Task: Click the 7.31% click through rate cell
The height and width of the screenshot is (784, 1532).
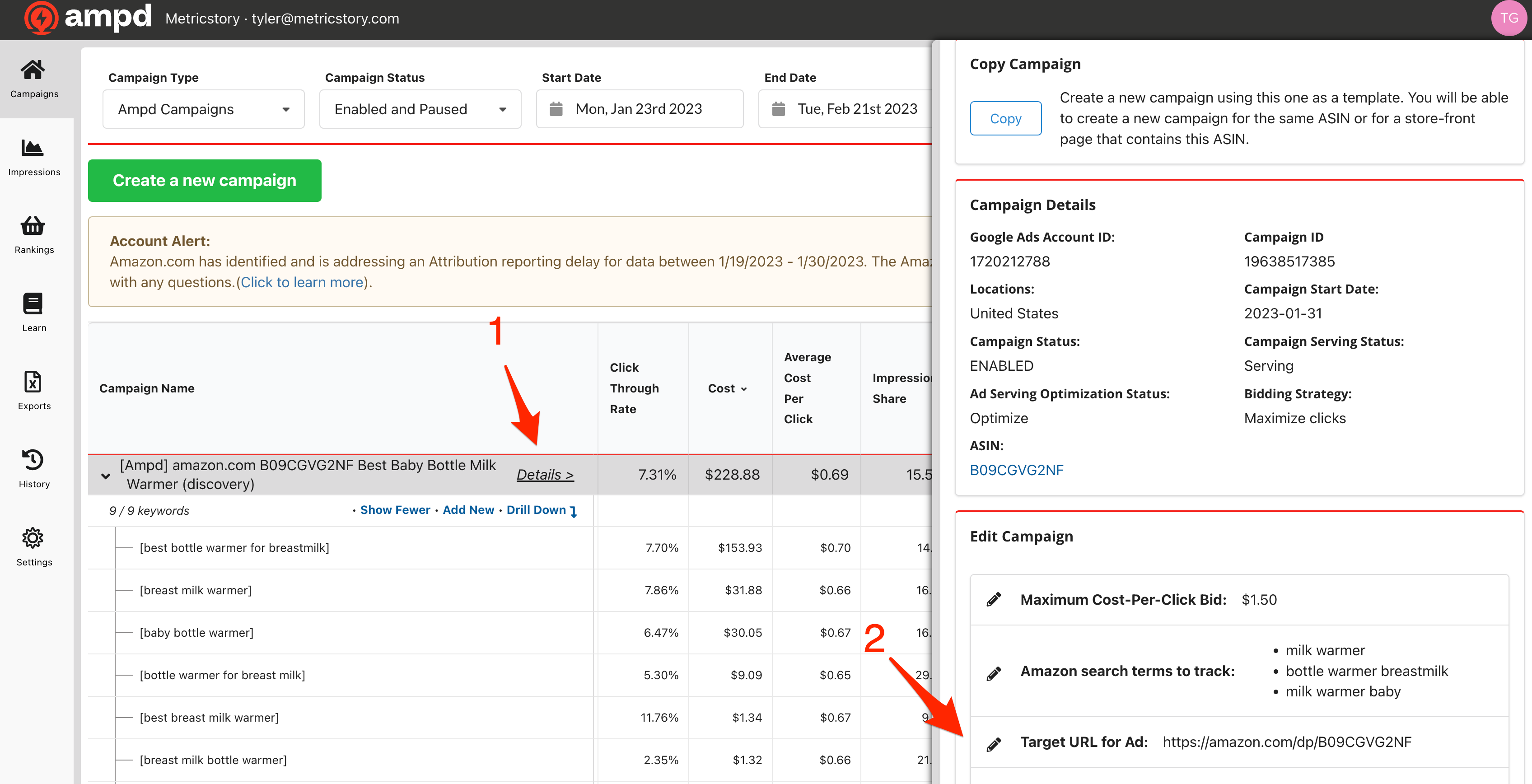Action: tap(657, 475)
